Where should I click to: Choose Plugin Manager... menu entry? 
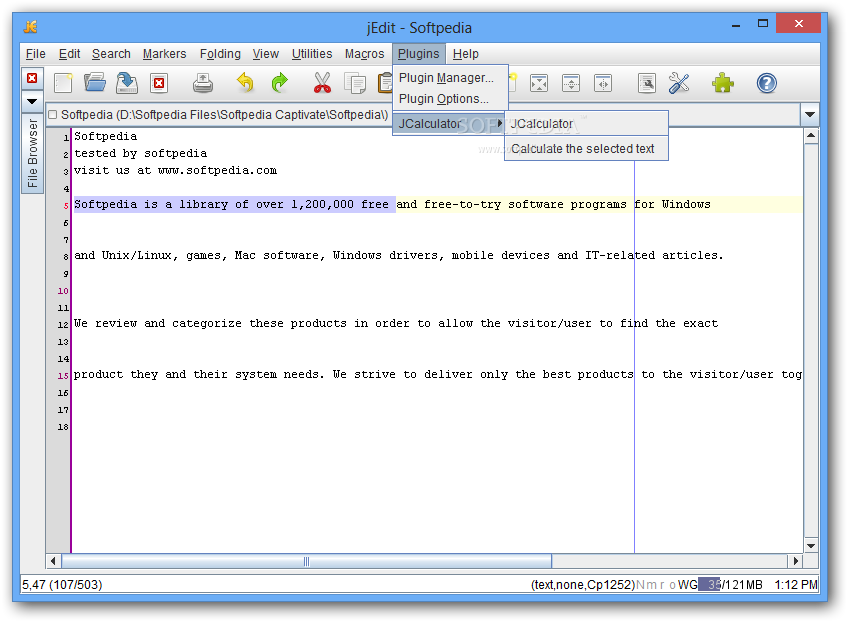(450, 78)
